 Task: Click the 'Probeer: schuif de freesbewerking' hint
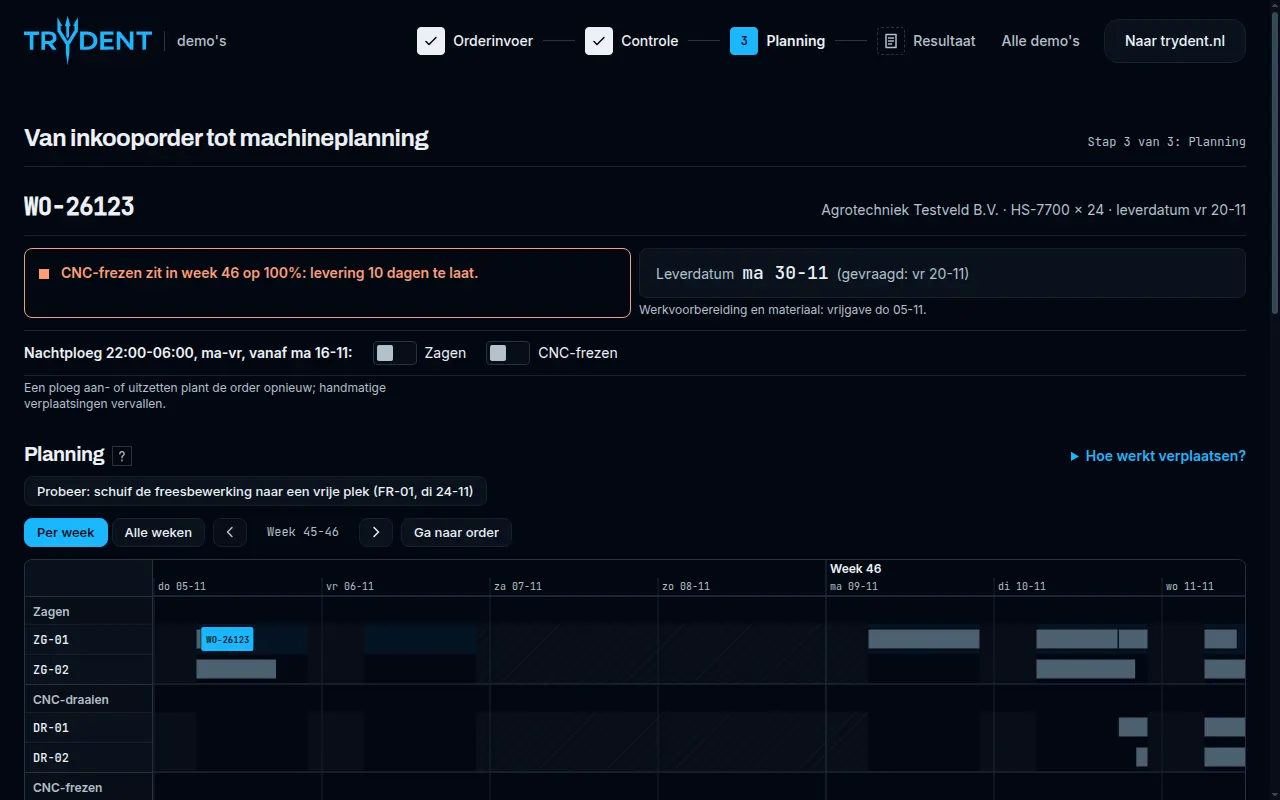255,491
